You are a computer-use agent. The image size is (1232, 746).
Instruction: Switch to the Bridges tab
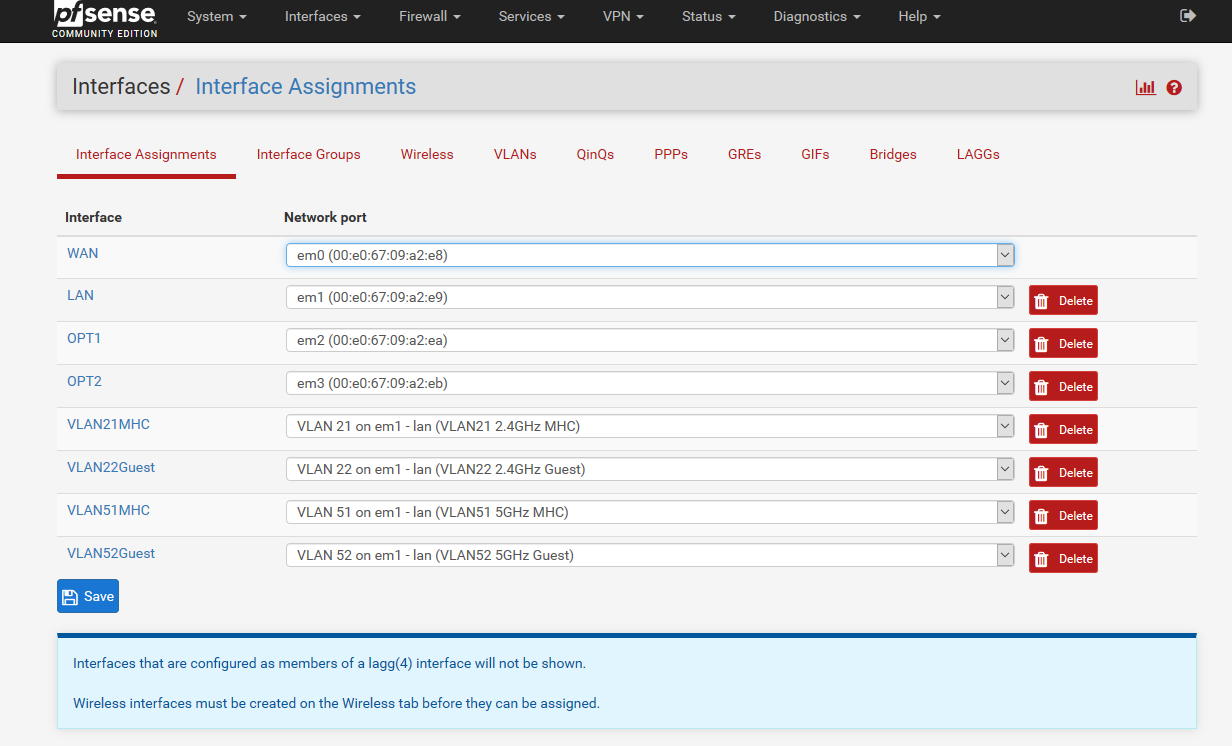[x=893, y=154]
